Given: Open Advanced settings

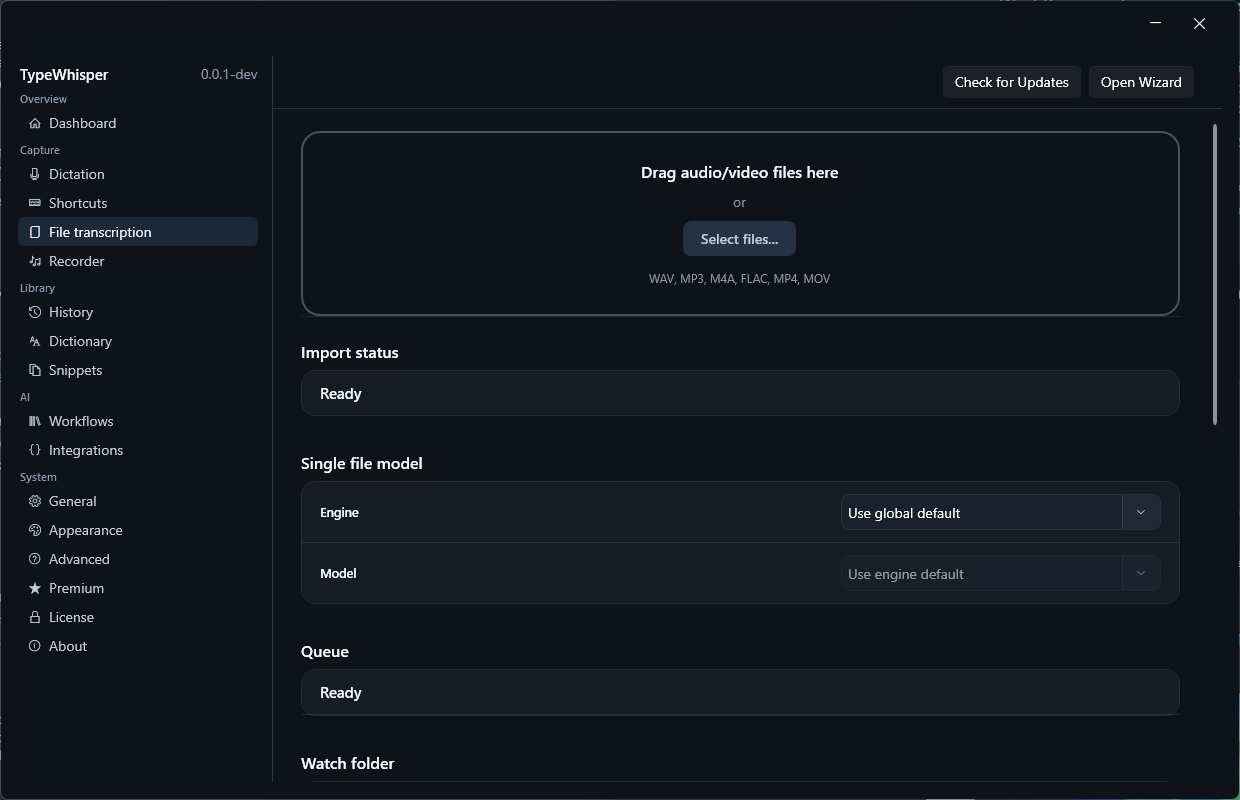Looking at the screenshot, I should pos(138,559).
